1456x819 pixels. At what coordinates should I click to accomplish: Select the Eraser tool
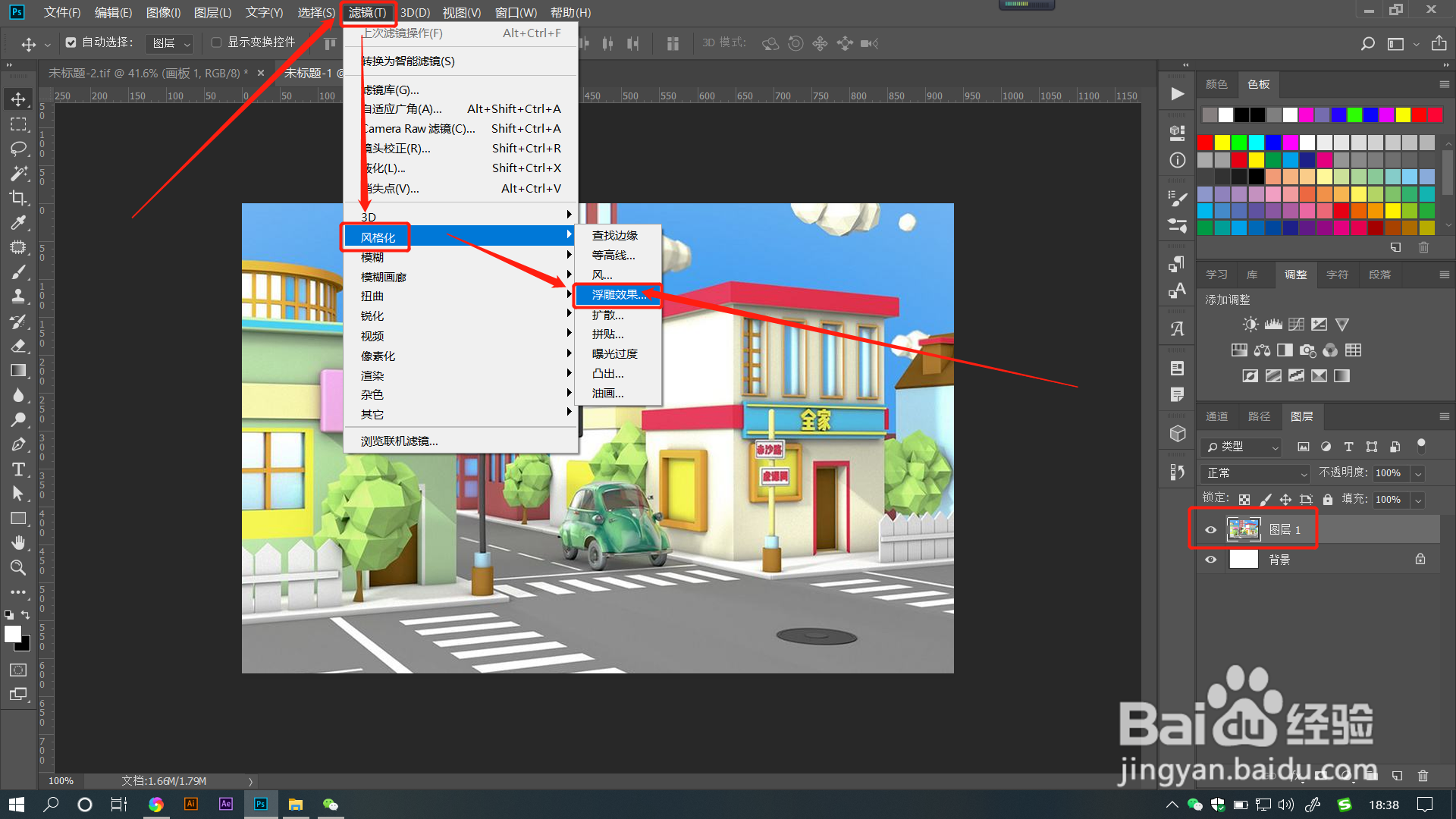(18, 346)
